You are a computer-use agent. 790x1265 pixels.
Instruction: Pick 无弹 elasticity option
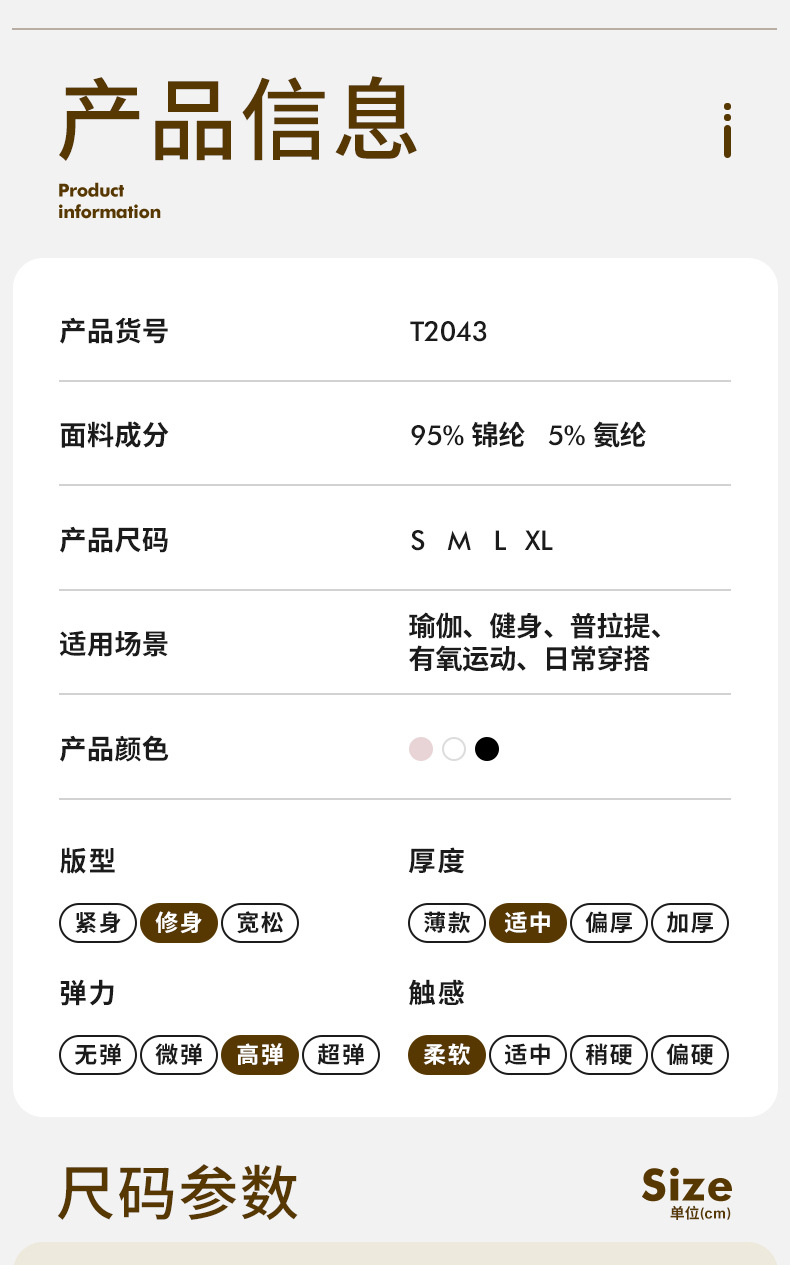pyautogui.click(x=98, y=1055)
